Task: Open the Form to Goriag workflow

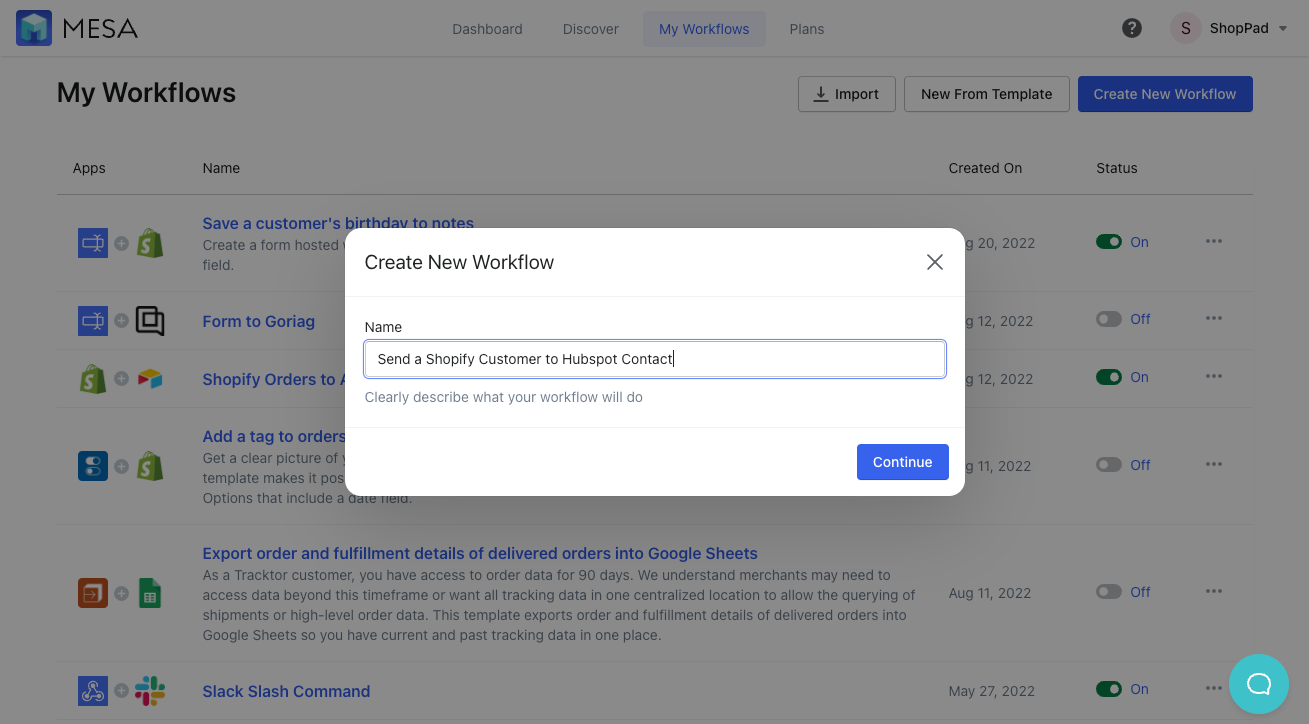Action: [259, 321]
